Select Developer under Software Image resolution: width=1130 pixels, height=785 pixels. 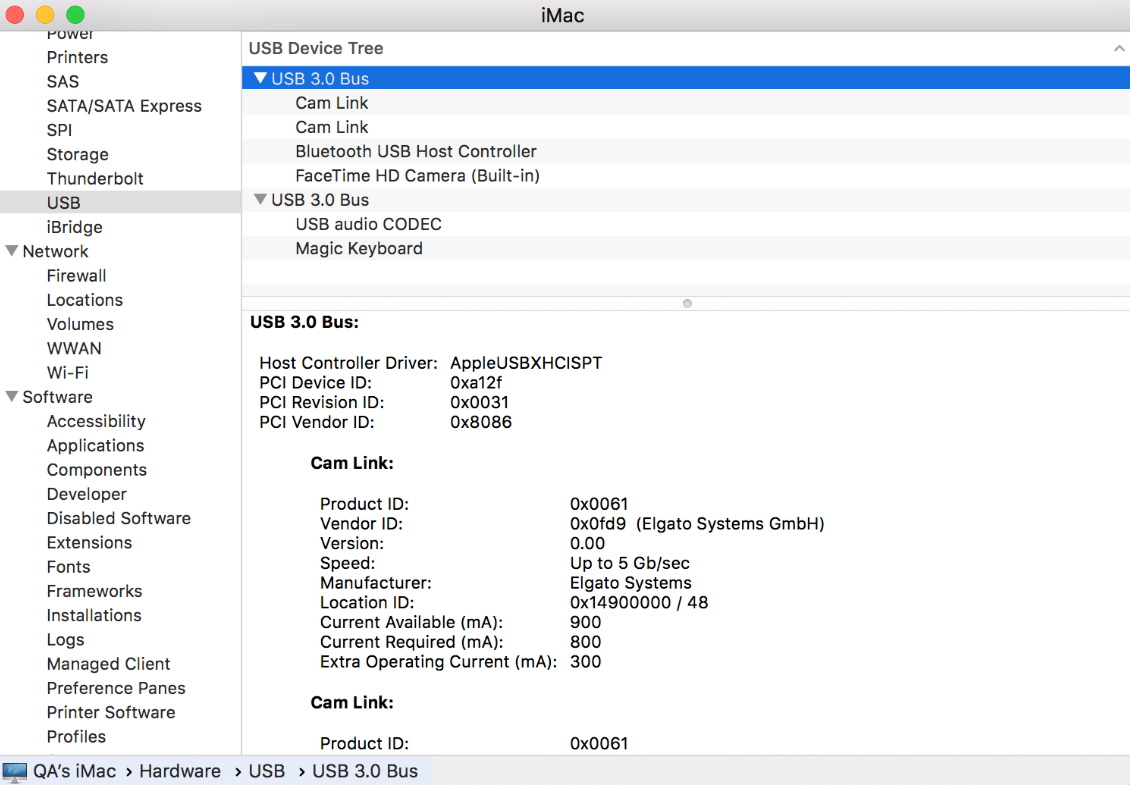click(x=86, y=494)
